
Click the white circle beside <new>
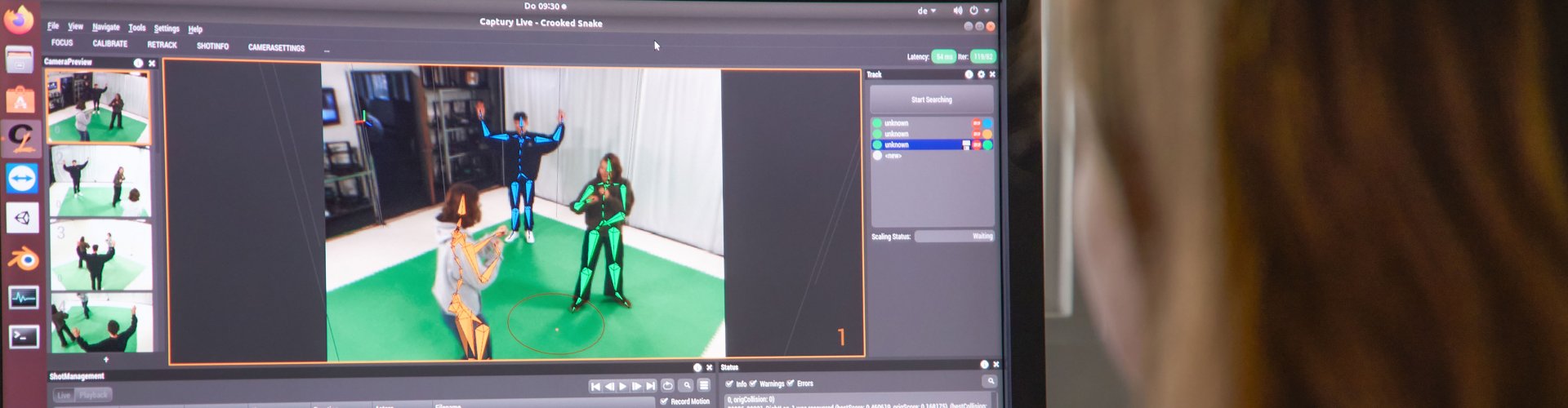click(x=877, y=155)
